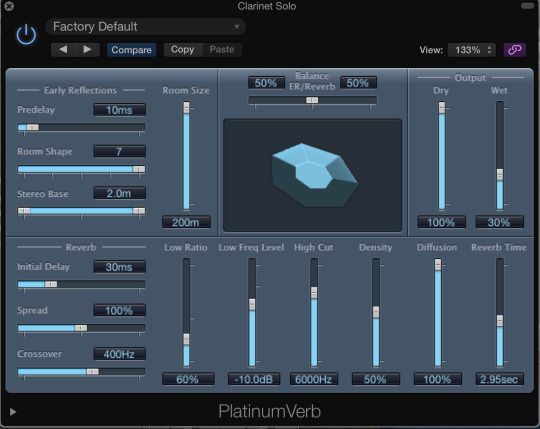The image size is (540, 429).
Task: Load the previous preset with left arrow
Action: [63, 50]
